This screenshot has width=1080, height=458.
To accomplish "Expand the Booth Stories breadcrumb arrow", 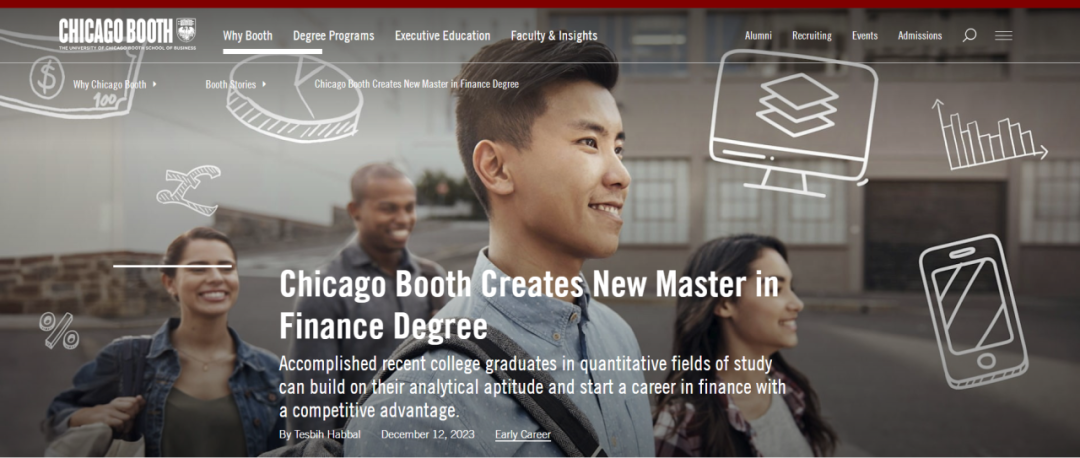I will pyautogui.click(x=264, y=84).
